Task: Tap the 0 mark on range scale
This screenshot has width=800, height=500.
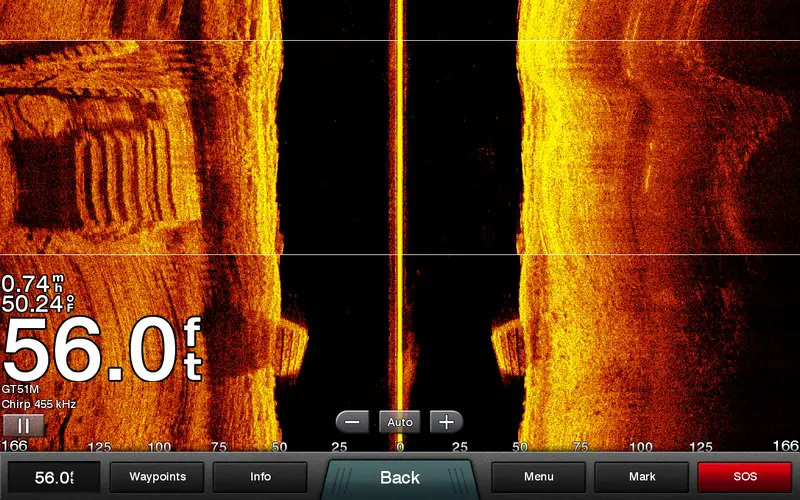Action: [399, 446]
